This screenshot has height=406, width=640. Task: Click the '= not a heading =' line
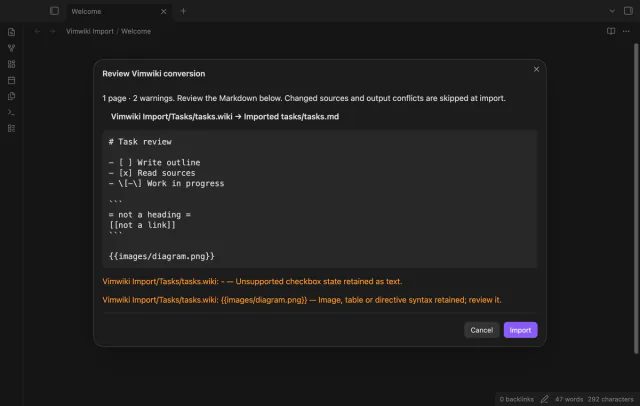[x=149, y=215]
